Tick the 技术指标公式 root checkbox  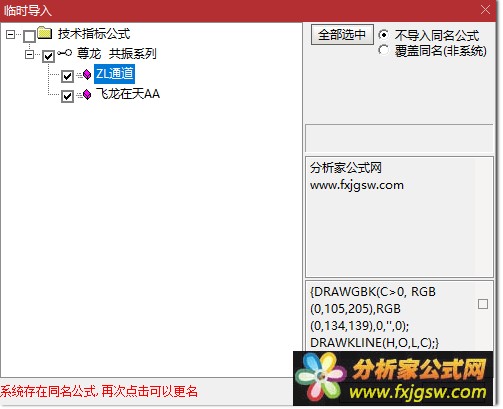coord(29,36)
